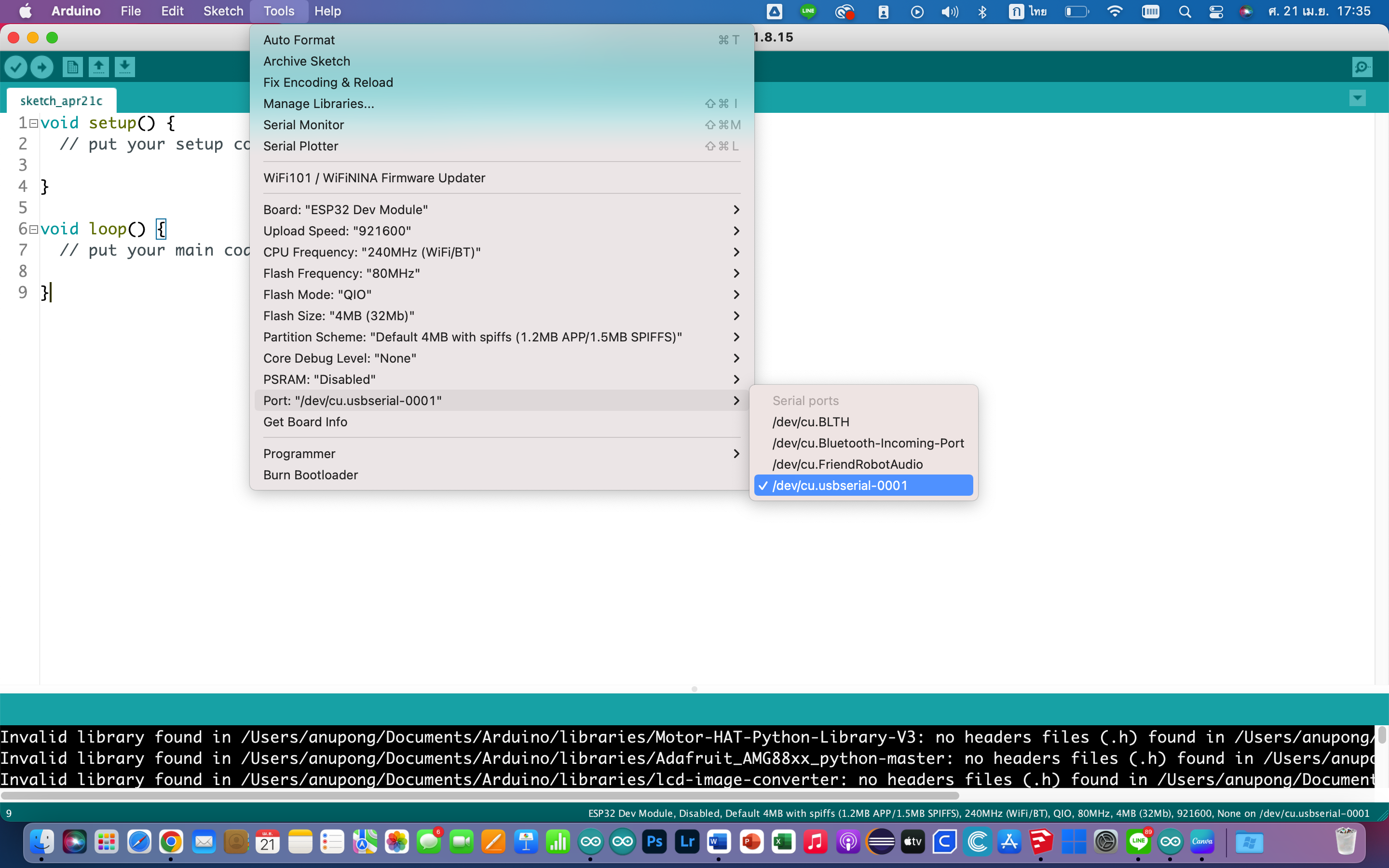The width and height of the screenshot is (1389, 868).
Task: Select the sketch_apr21c tab
Action: tap(61, 101)
